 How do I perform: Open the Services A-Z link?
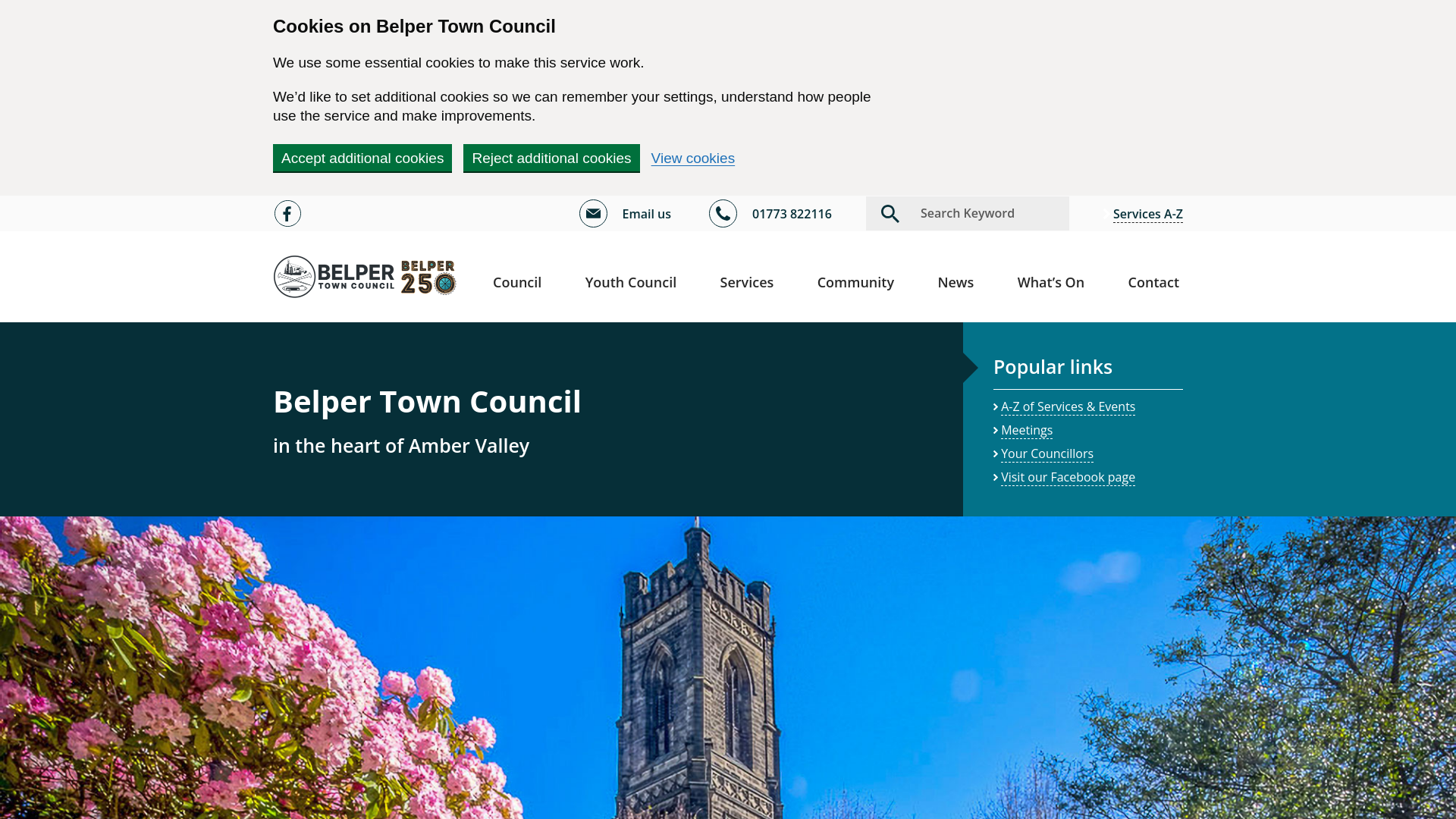click(x=1148, y=214)
